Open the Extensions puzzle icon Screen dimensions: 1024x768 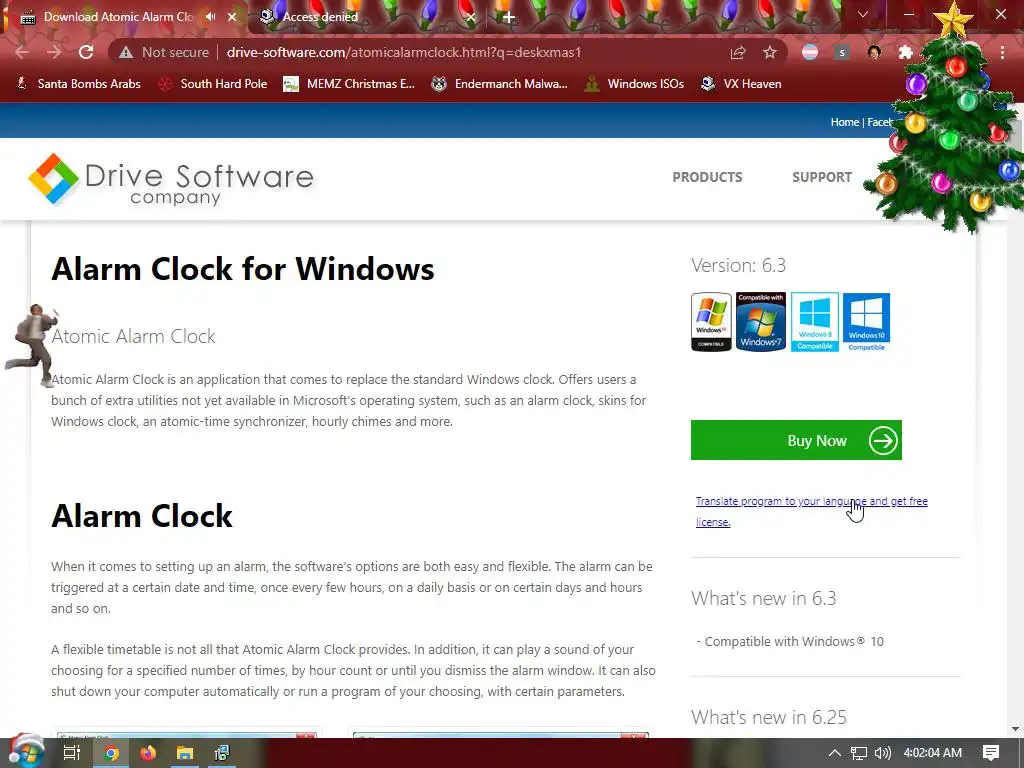[906, 52]
